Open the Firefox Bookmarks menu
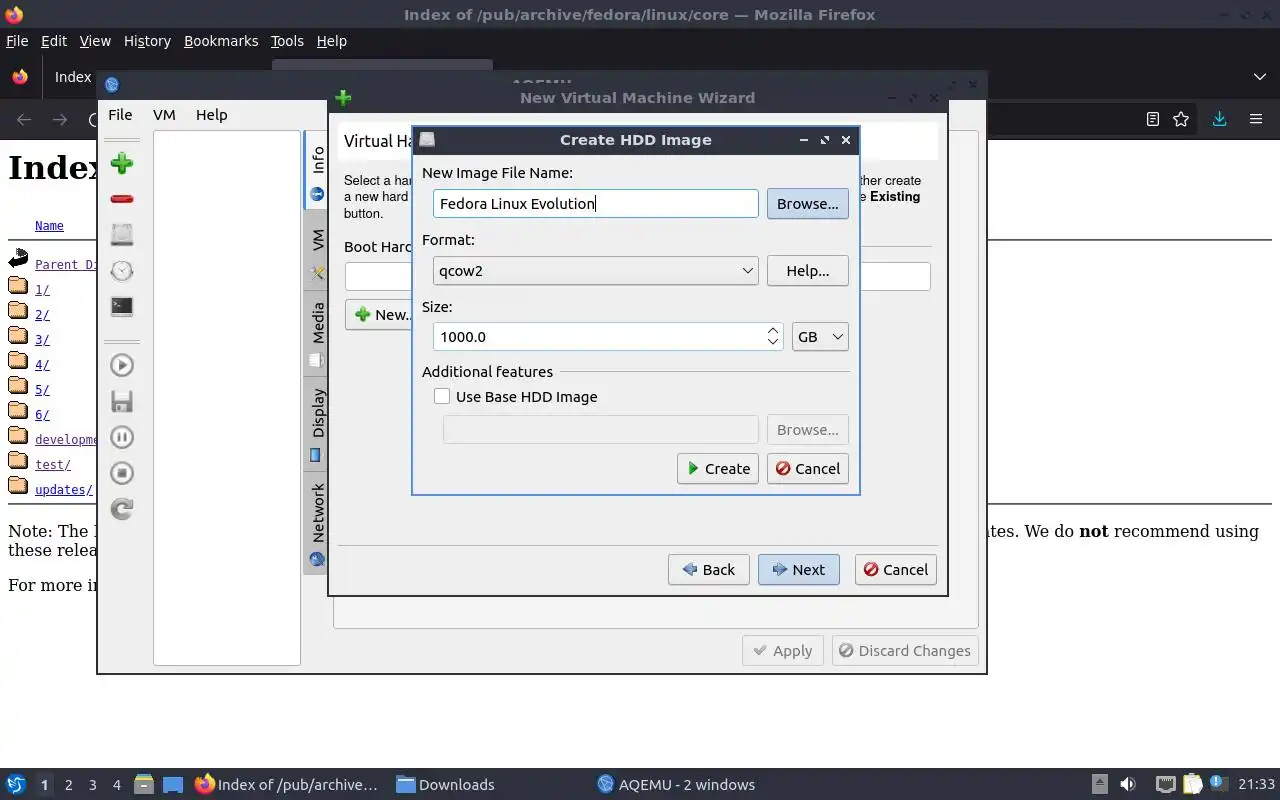 coord(221,41)
